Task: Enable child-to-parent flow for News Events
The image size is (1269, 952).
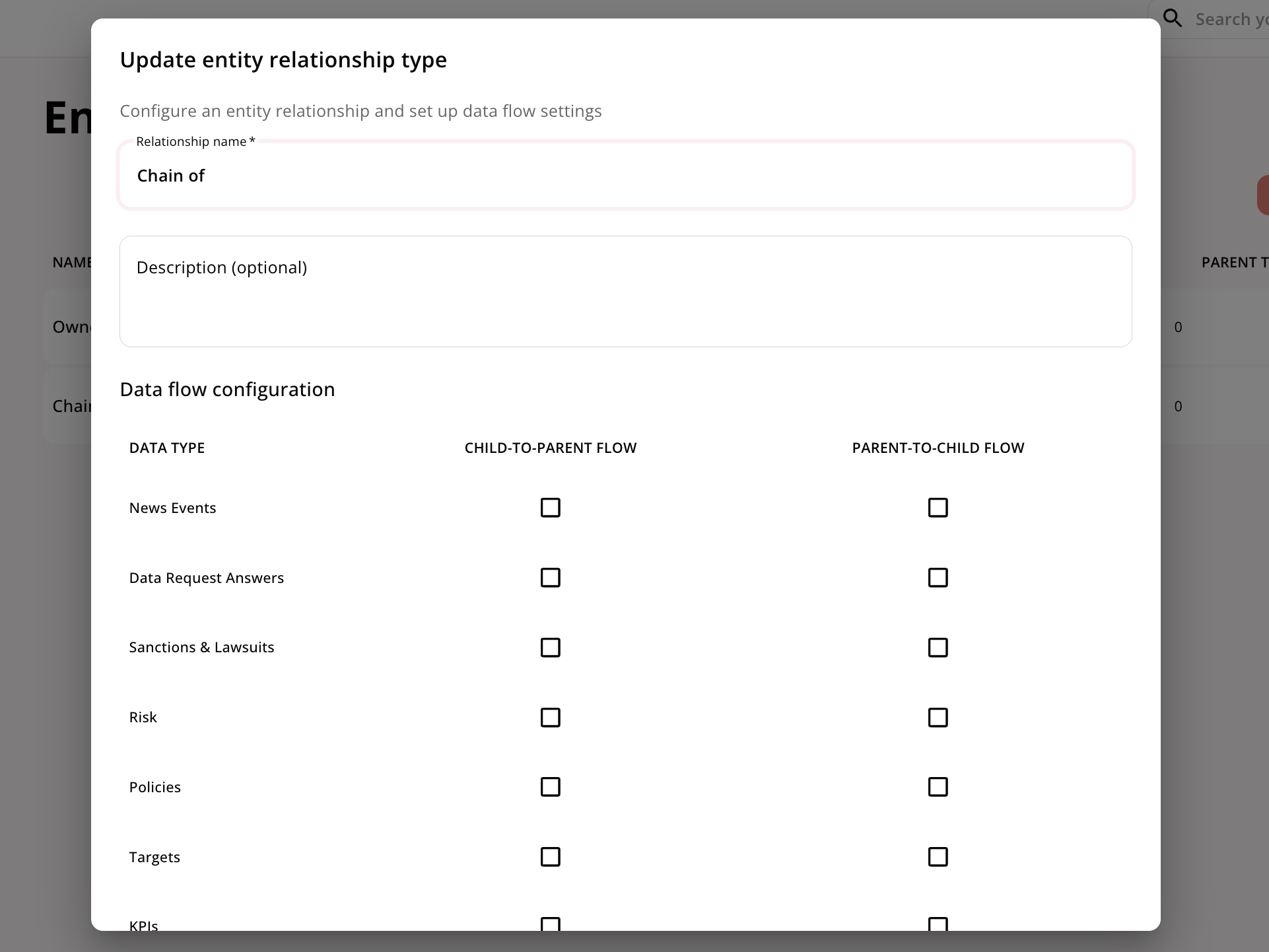Action: (550, 508)
